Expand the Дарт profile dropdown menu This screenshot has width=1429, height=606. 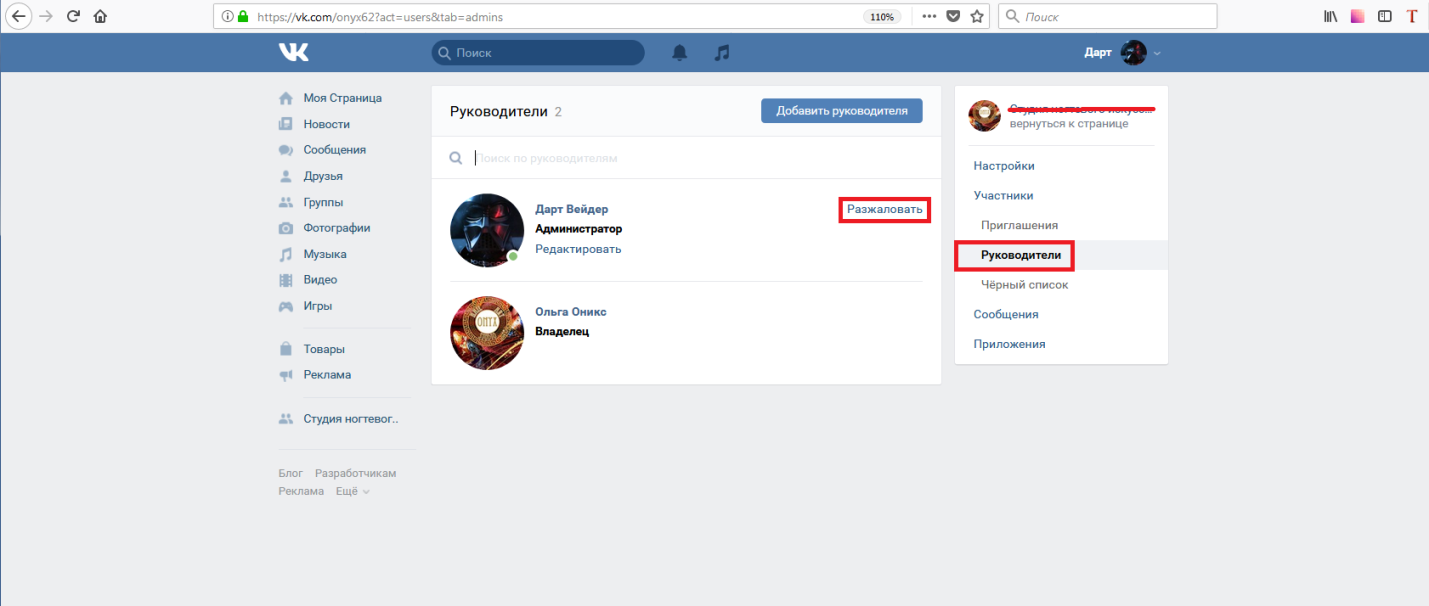[x=1157, y=53]
